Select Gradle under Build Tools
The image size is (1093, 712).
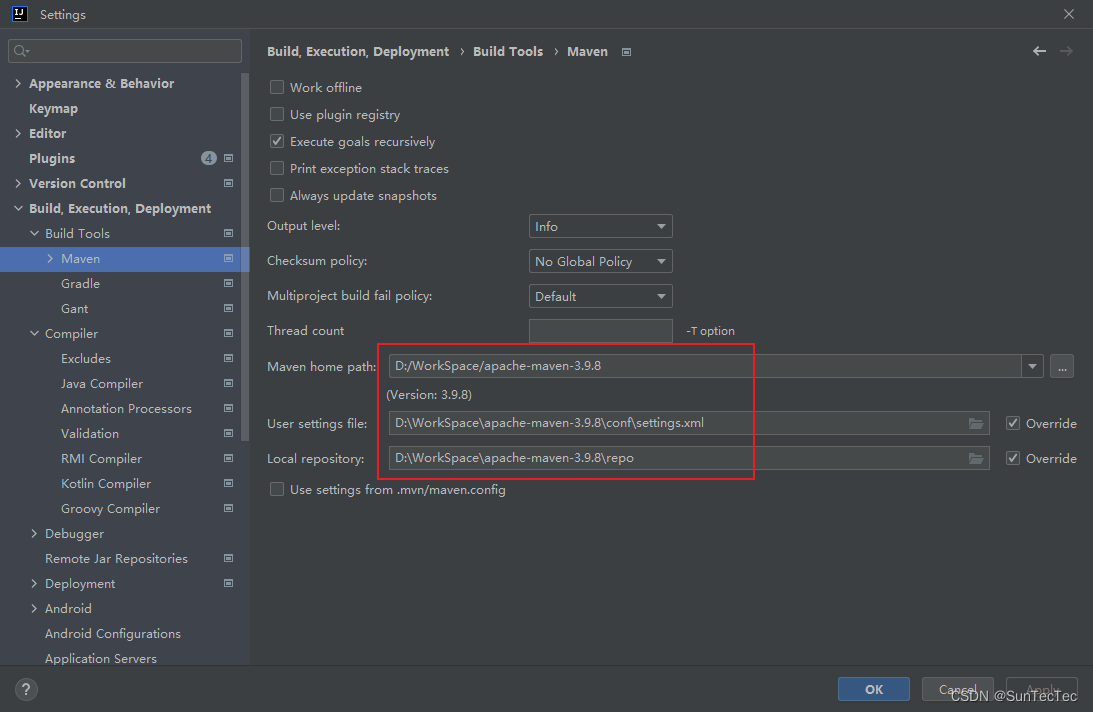click(80, 284)
